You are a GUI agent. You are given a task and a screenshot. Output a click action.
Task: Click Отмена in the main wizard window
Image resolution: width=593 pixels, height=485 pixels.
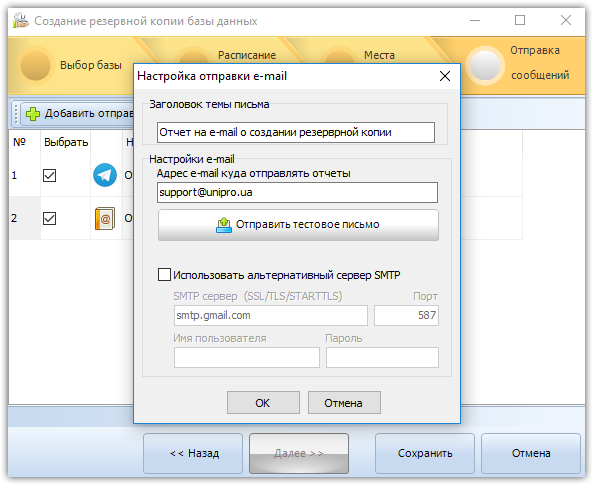(531, 453)
